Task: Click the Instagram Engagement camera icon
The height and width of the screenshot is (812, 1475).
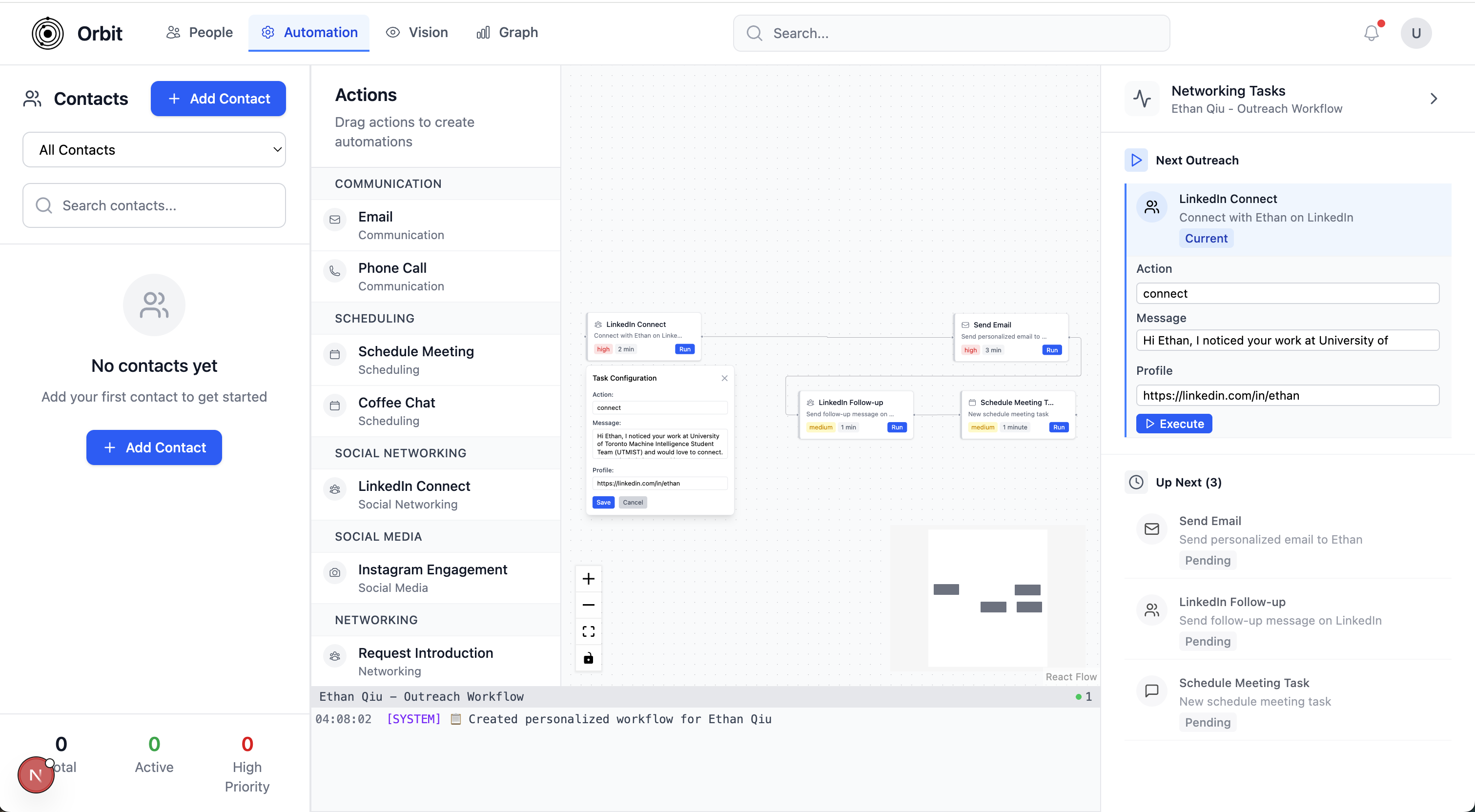Action: [335, 572]
